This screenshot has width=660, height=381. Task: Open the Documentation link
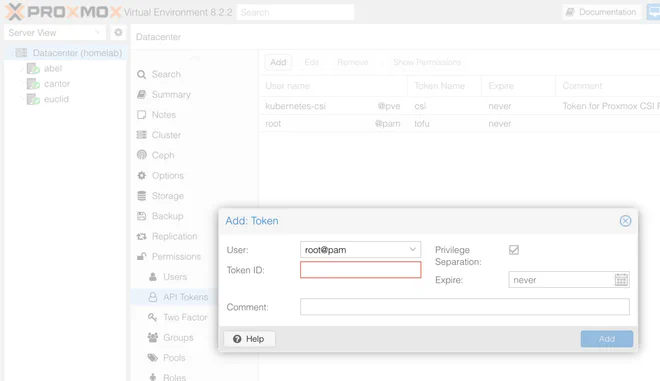click(x=601, y=12)
